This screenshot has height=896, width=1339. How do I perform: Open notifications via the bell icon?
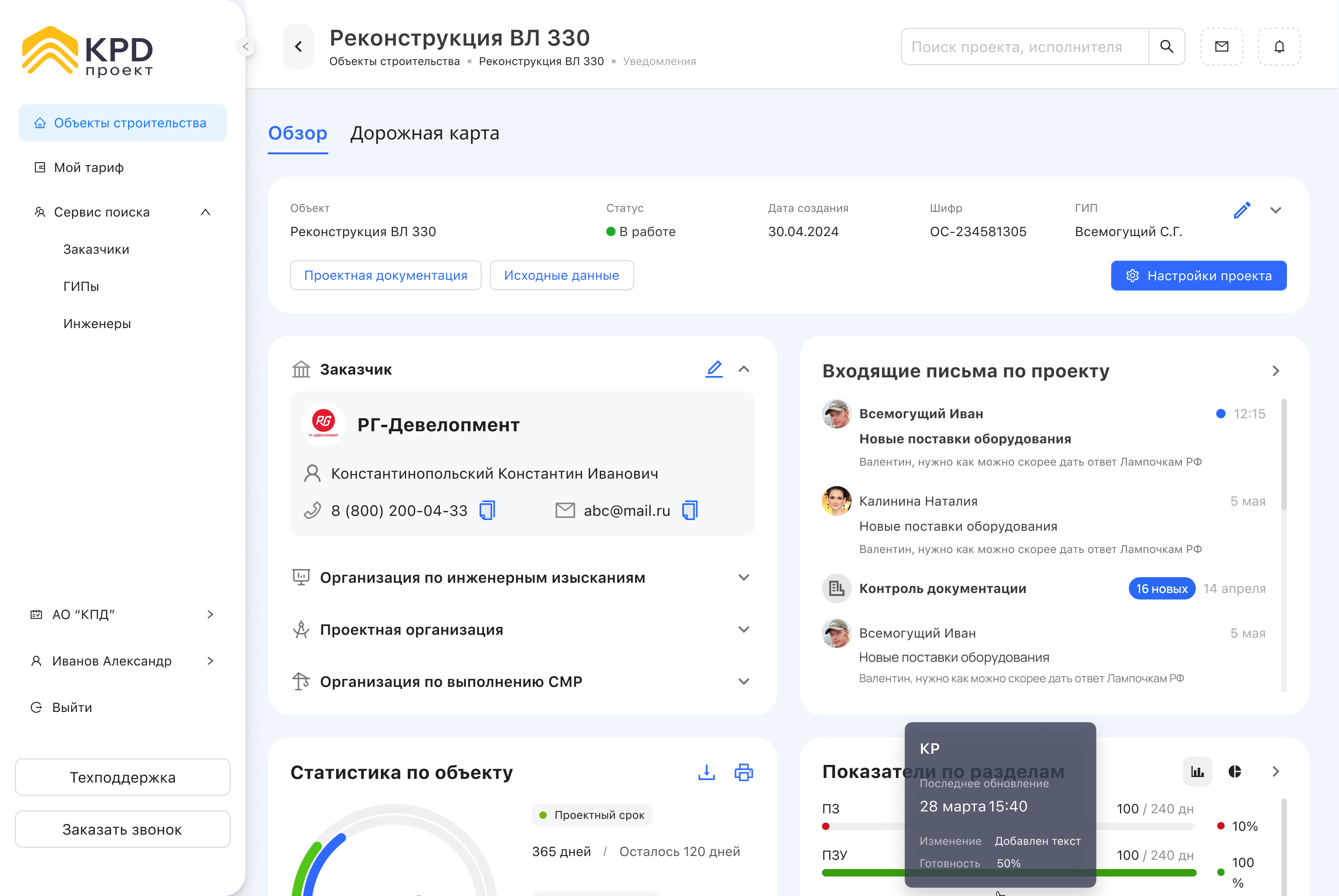pyautogui.click(x=1279, y=46)
